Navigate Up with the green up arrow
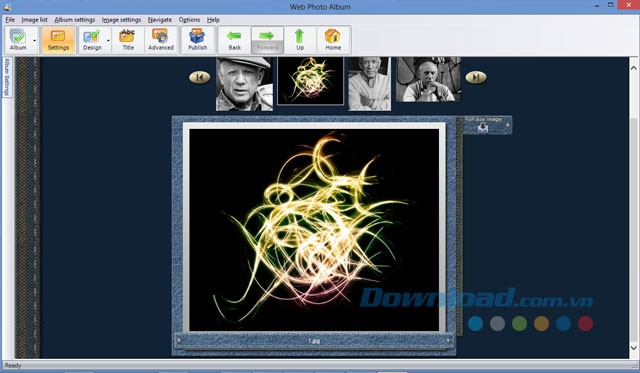Image resolution: width=640 pixels, height=373 pixels. pos(300,40)
